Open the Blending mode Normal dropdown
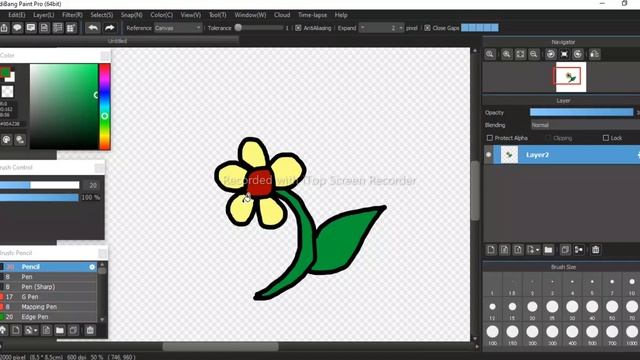 pos(585,125)
